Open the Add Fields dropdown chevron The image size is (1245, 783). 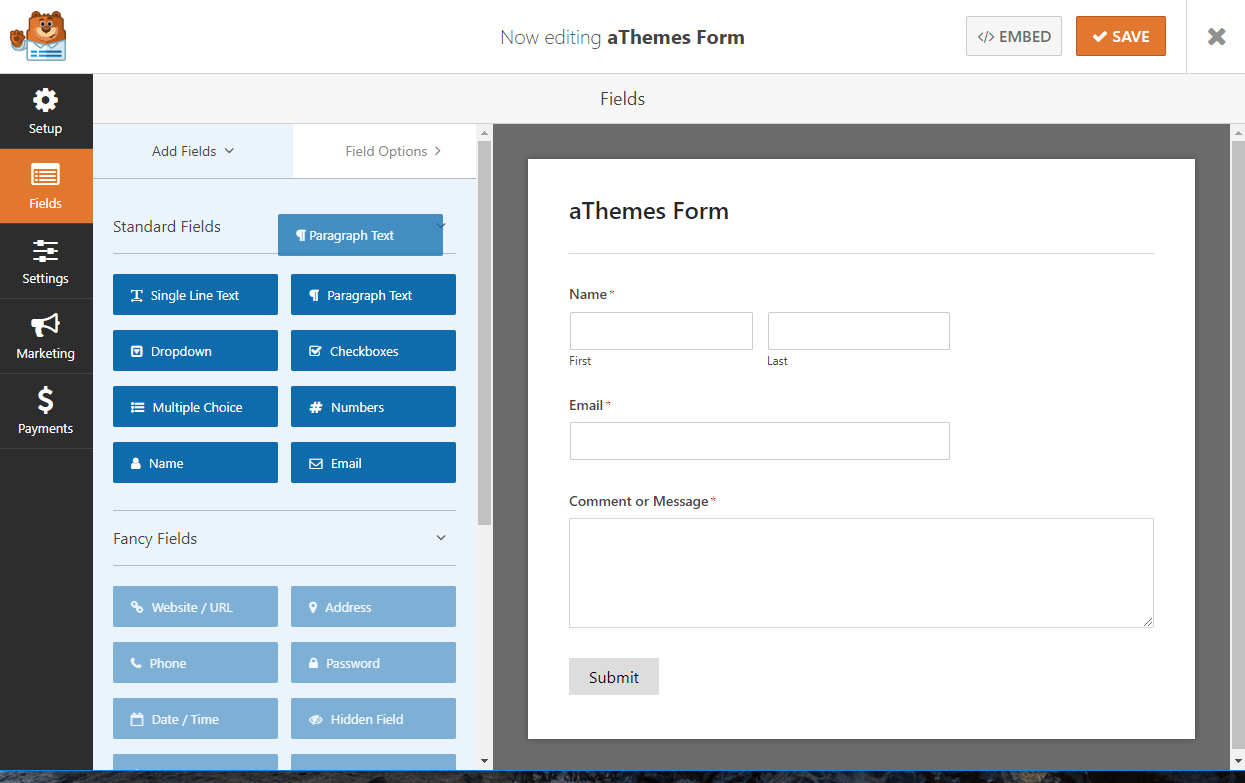pos(231,151)
